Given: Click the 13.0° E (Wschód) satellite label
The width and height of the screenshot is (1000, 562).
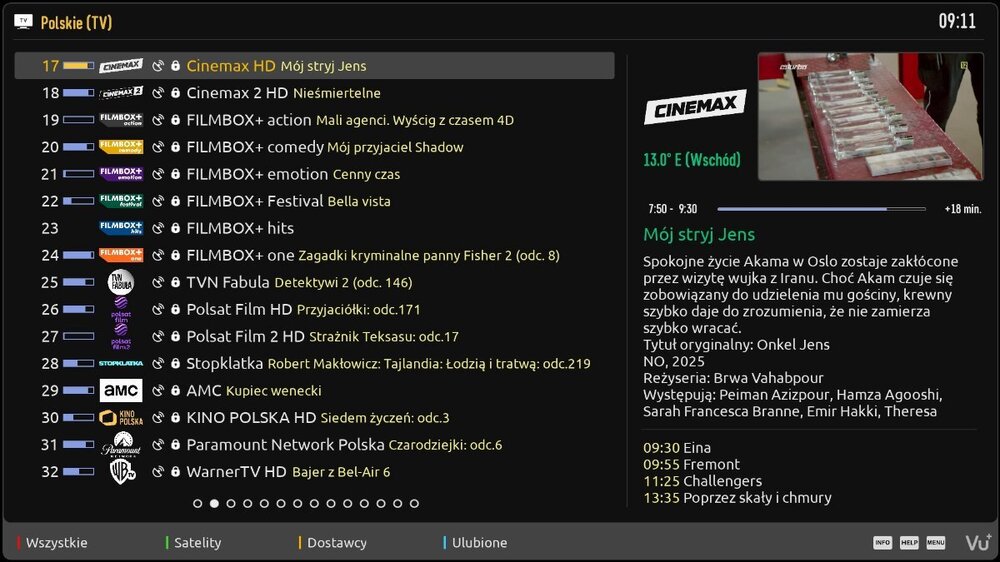Looking at the screenshot, I should [x=692, y=159].
